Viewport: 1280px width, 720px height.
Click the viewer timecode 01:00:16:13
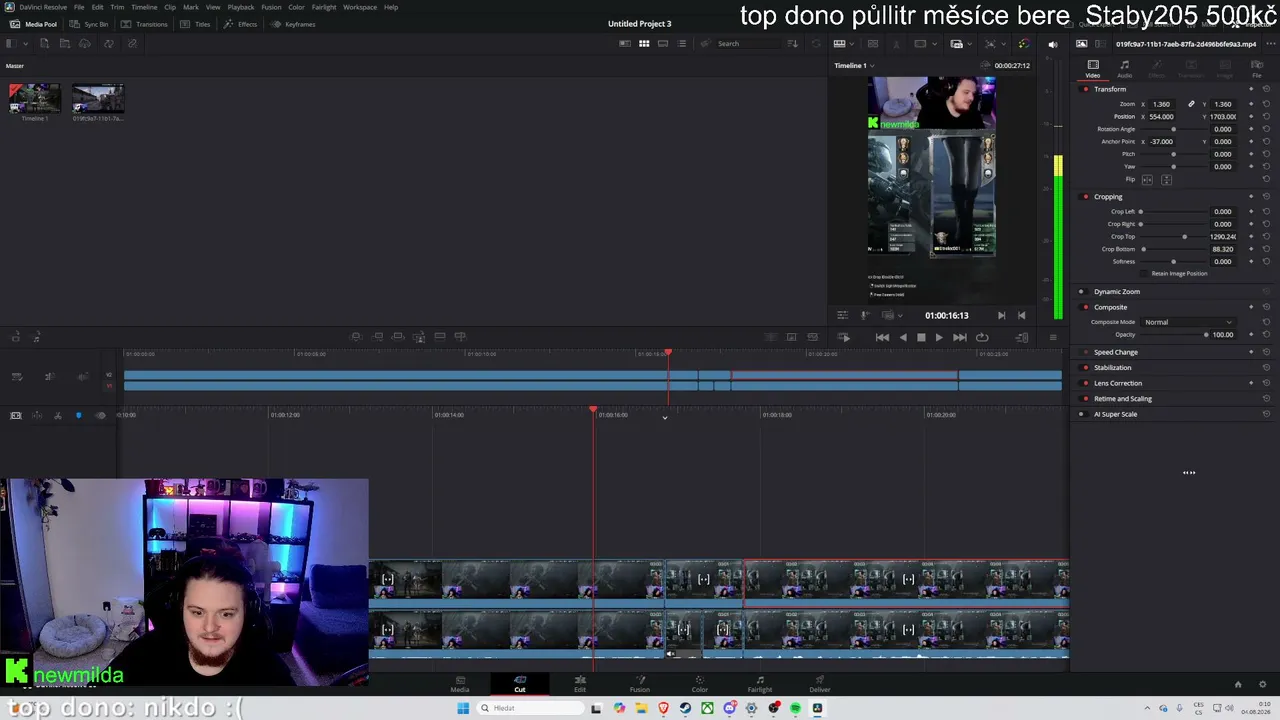tap(946, 316)
